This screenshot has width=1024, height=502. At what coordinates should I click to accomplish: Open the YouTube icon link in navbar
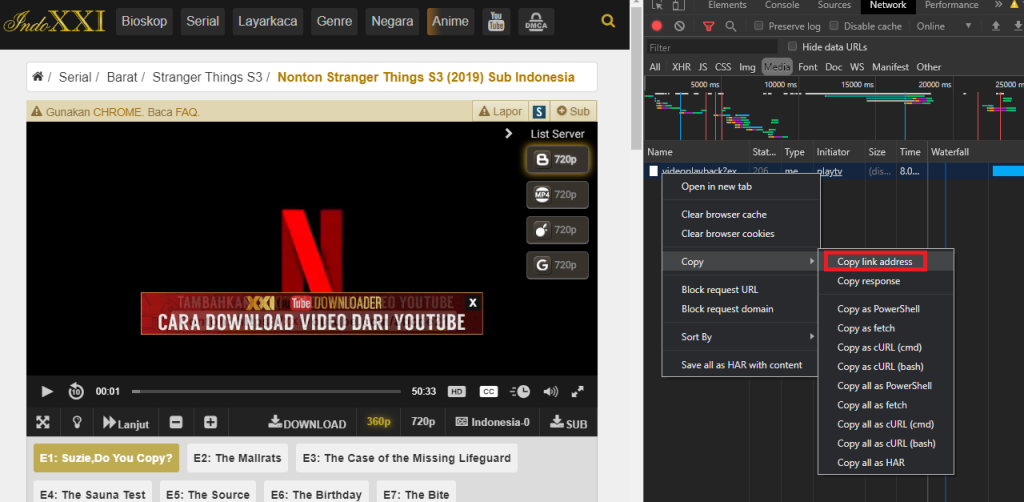[x=496, y=22]
